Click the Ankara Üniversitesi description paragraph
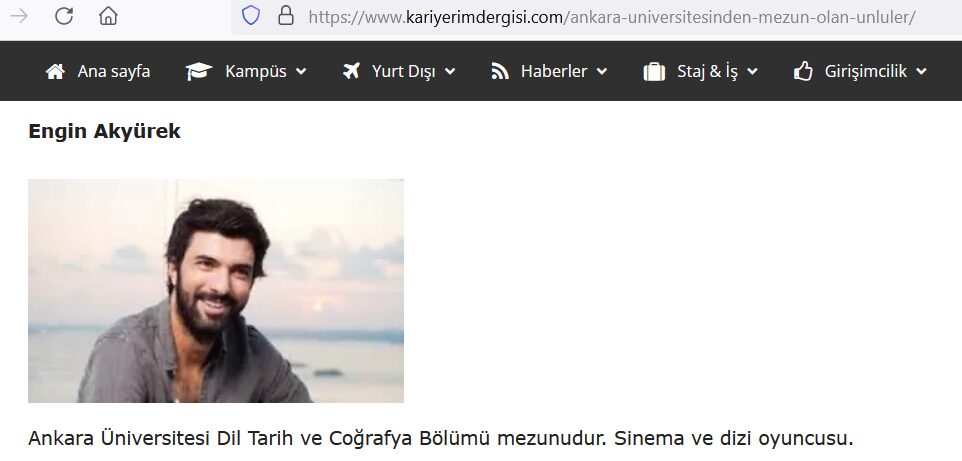Viewport: 962px width, 461px height. [x=441, y=439]
